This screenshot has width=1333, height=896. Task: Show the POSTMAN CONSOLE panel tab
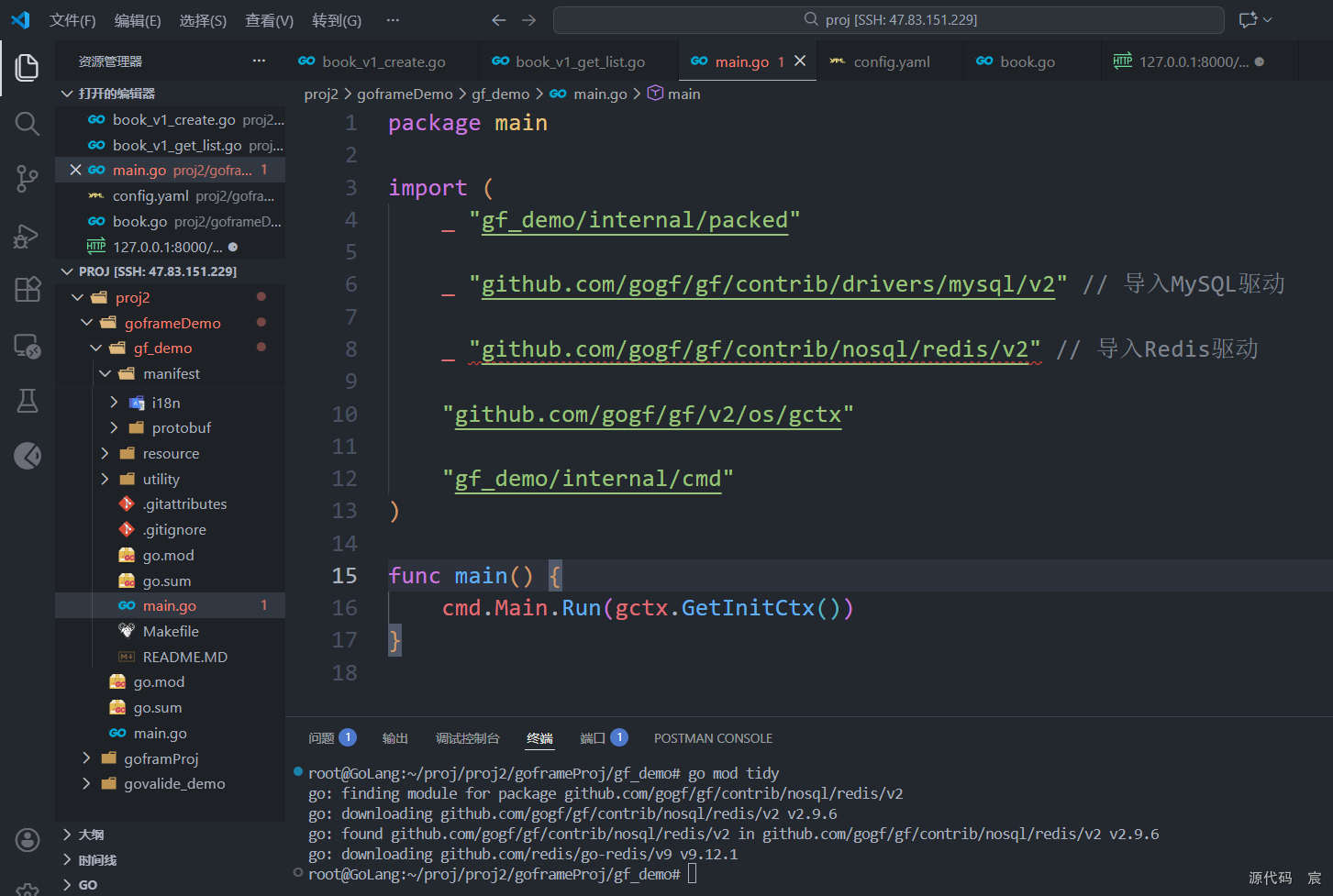pyautogui.click(x=713, y=738)
